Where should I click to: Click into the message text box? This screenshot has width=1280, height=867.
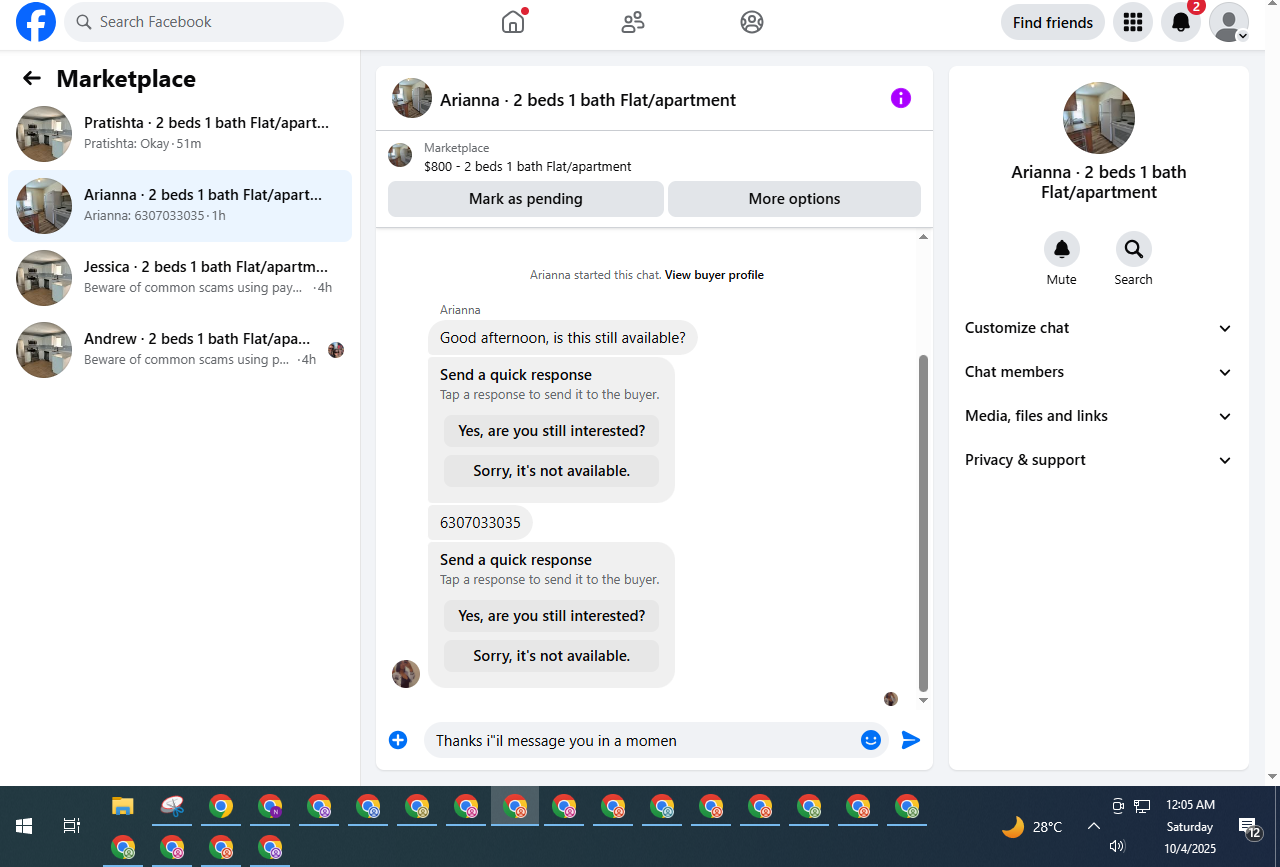click(x=642, y=740)
